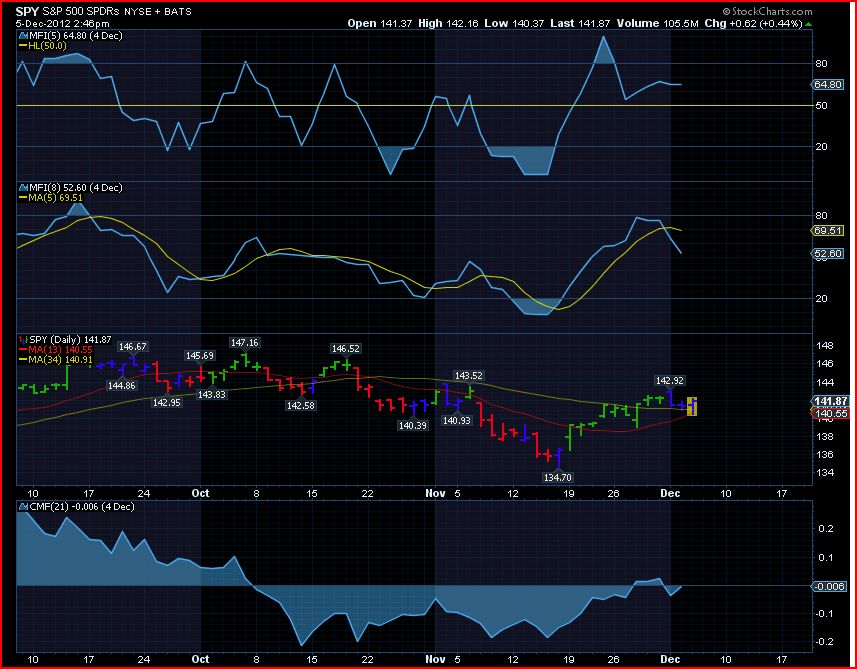Click the 147.16 price high annotation
This screenshot has width=857, height=669.
coord(245,343)
